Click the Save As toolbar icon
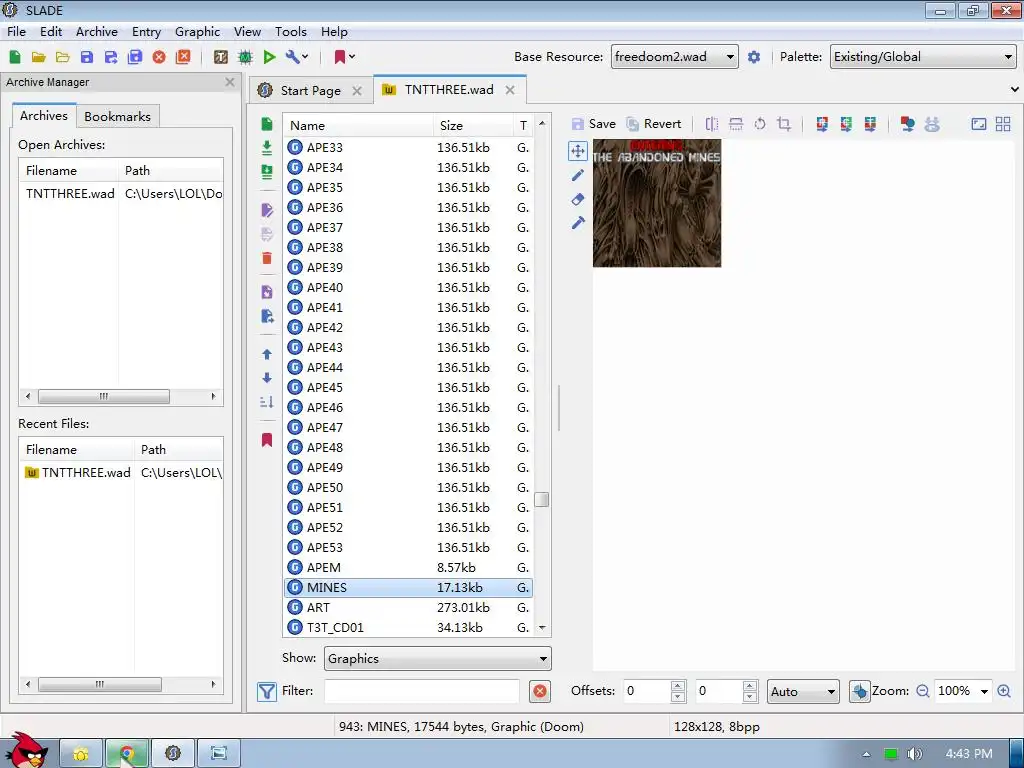The height and width of the screenshot is (768, 1024). (x=111, y=57)
